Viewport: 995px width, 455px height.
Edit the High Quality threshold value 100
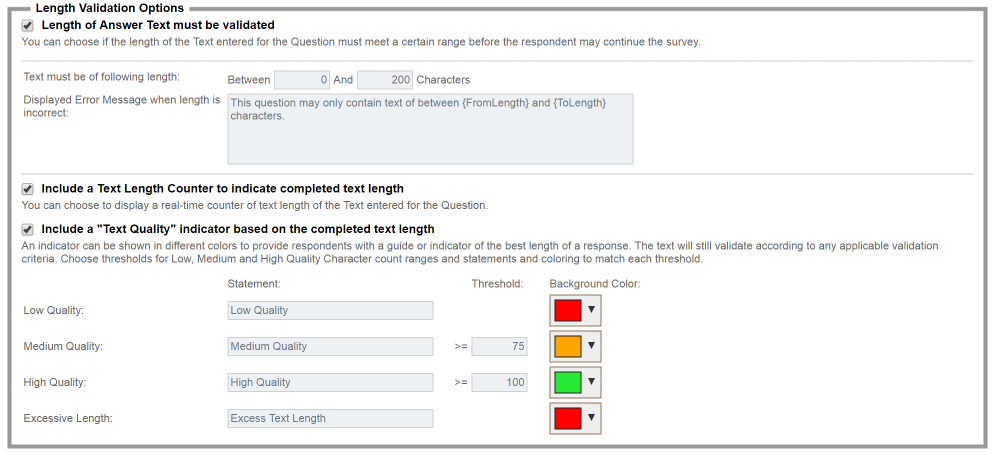pos(499,382)
